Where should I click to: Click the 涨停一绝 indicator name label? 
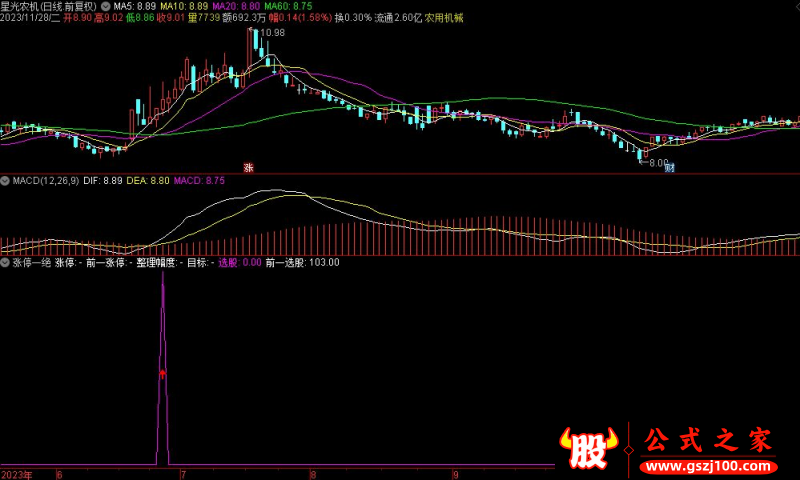point(30,263)
